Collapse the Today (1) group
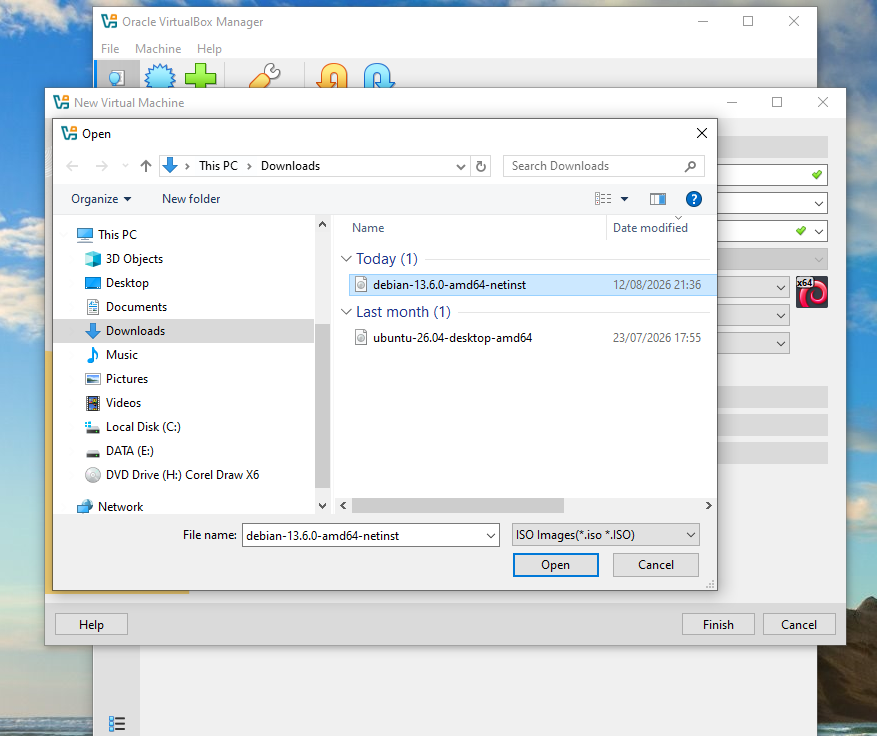Screen dimensions: 877x736 click(346, 259)
